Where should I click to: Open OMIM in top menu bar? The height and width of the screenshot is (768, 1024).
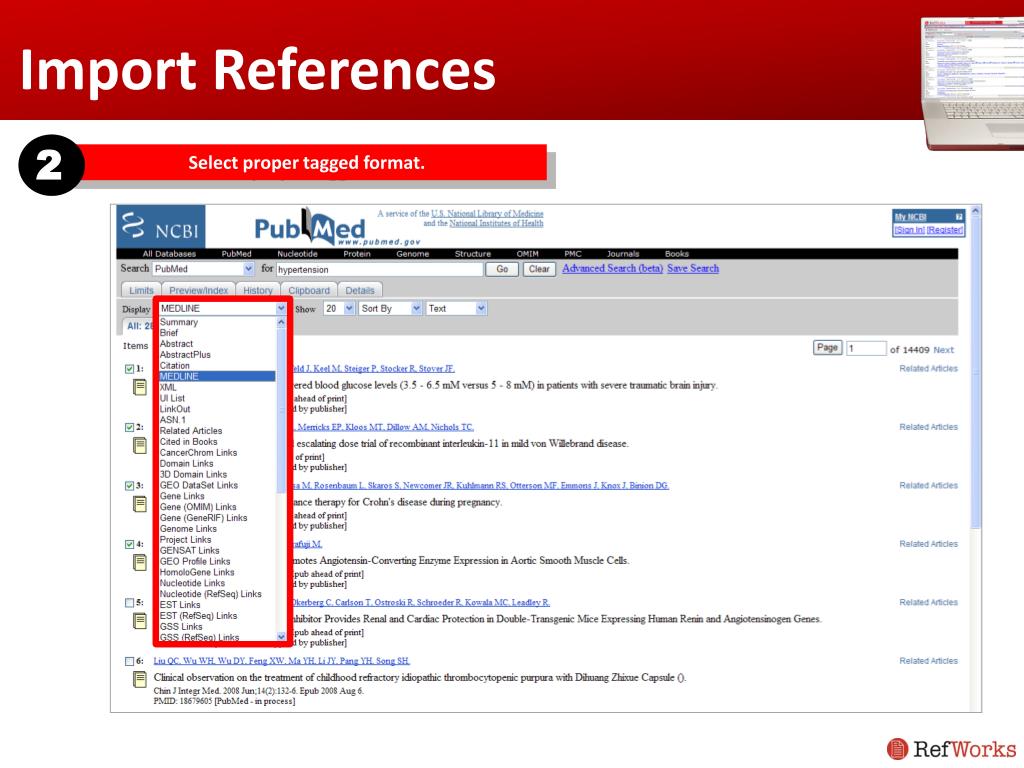pos(528,254)
